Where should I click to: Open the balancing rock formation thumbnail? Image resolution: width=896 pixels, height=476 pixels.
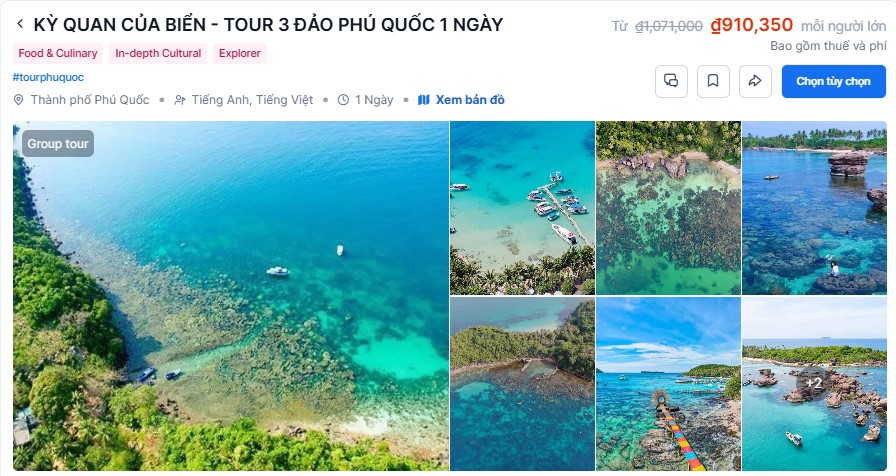click(814, 208)
